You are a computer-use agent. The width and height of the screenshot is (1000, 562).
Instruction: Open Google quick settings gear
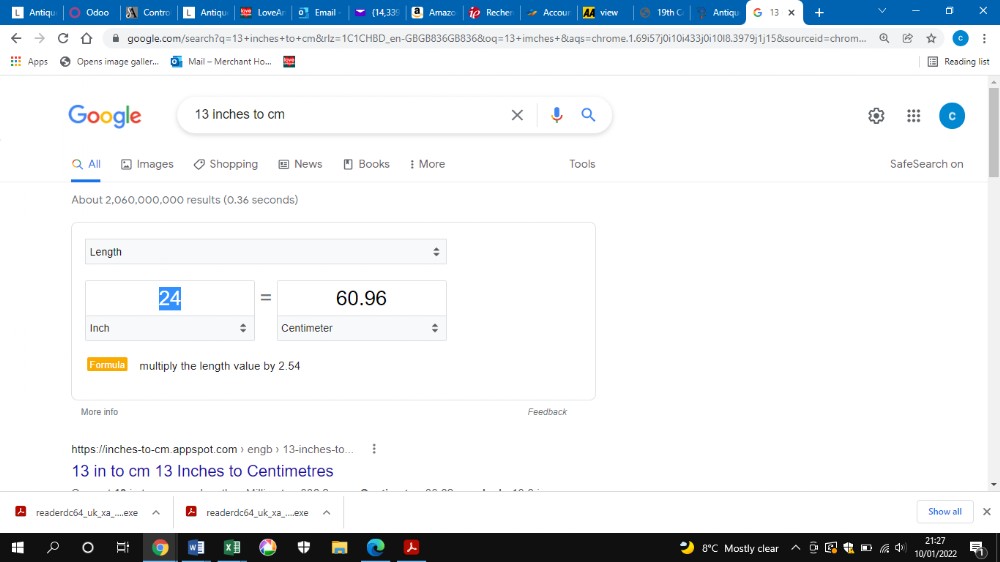[x=876, y=115]
